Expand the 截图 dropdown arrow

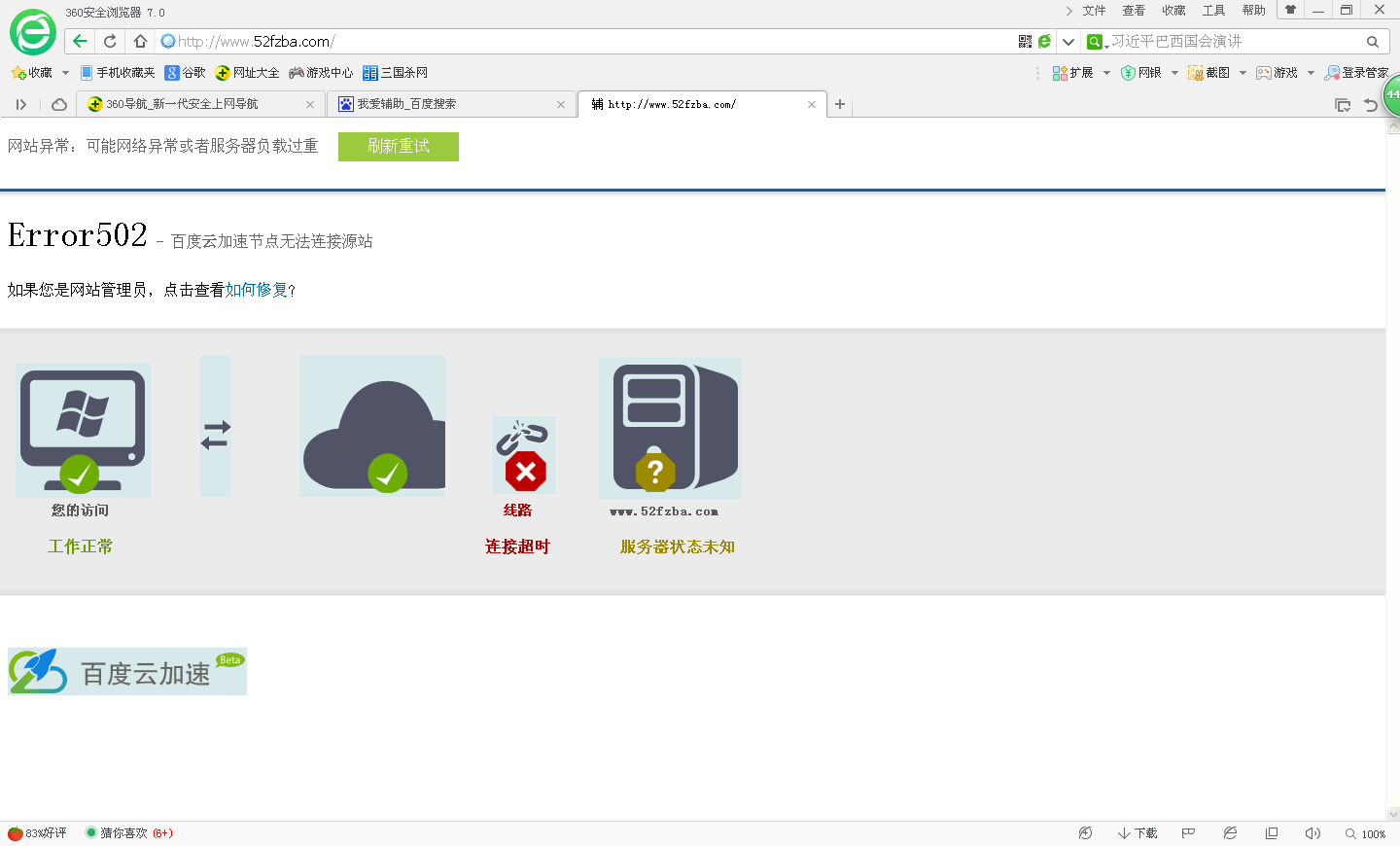pyautogui.click(x=1242, y=73)
